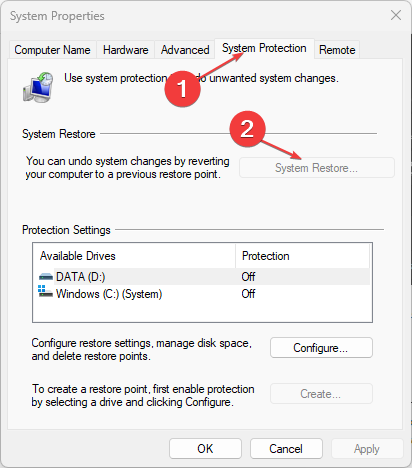Viewport: 412px width, 468px height.
Task: Click the Apply button
Action: click(367, 449)
